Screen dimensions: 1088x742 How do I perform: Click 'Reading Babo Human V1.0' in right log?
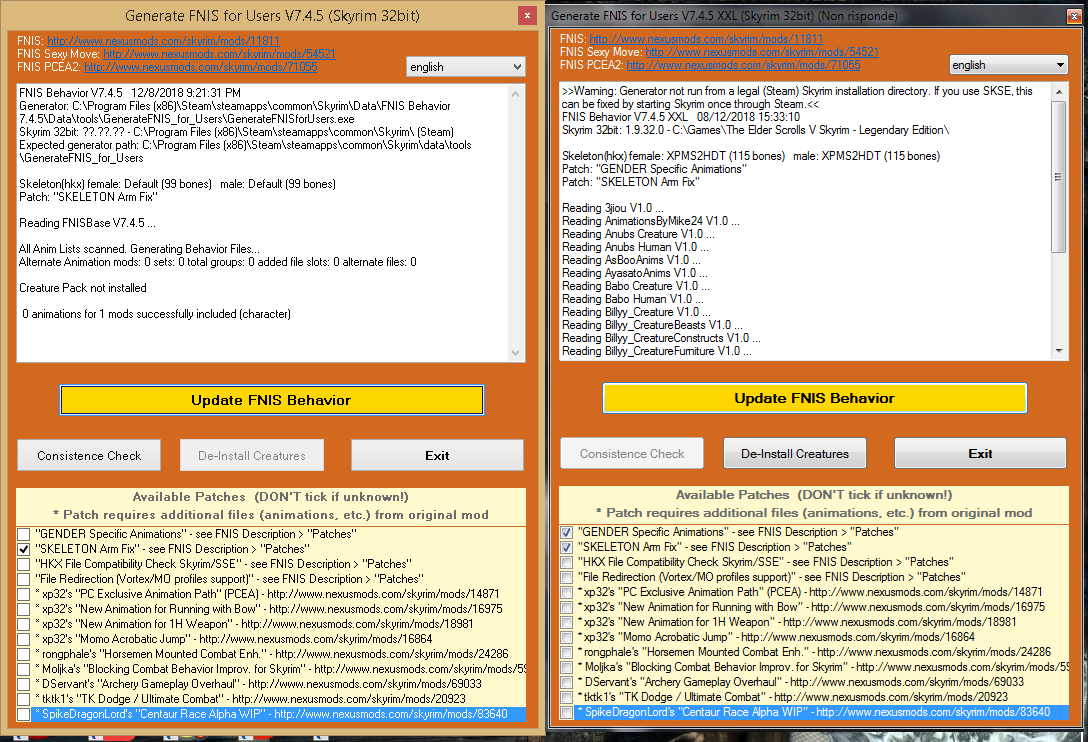633,298
